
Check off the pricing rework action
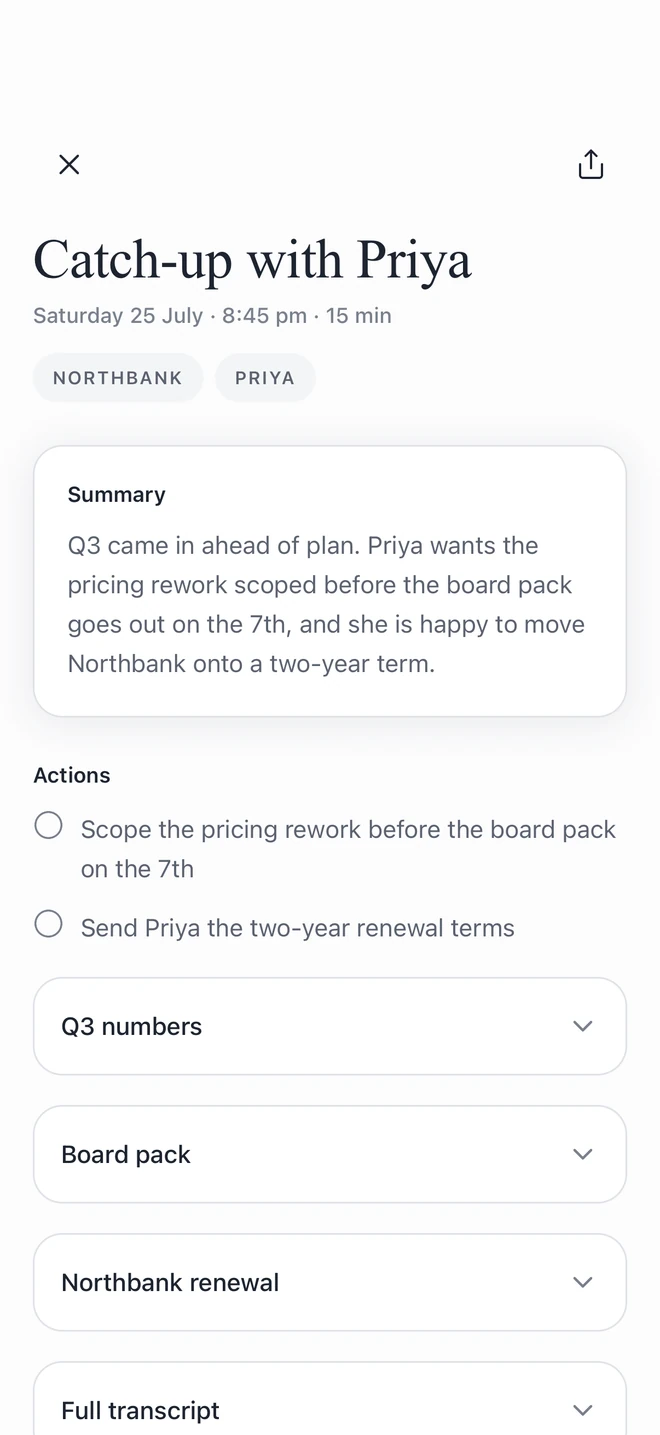48,826
